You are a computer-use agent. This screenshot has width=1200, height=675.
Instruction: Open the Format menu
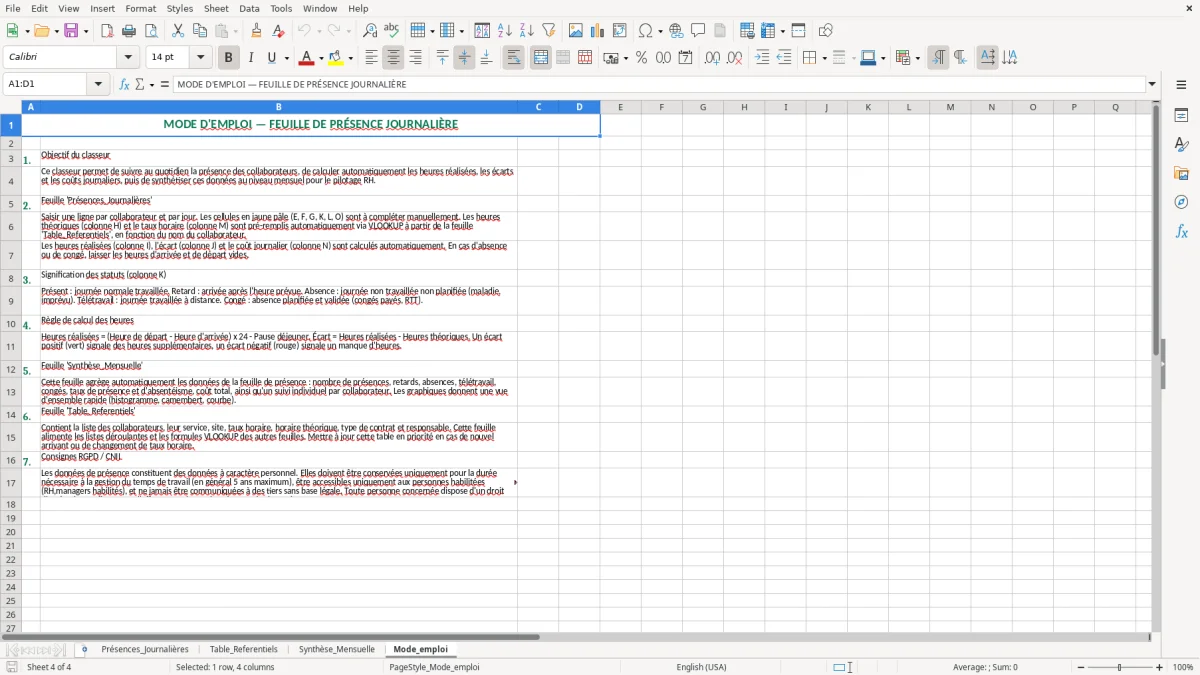140,8
